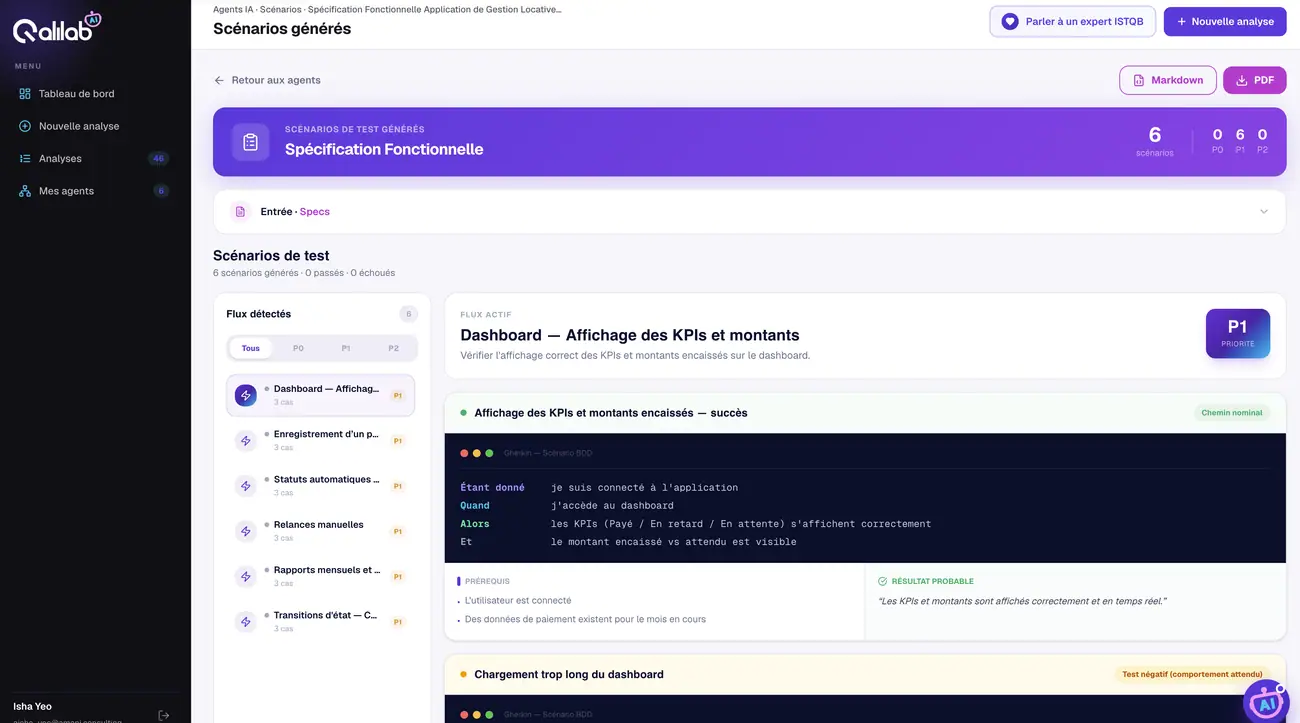This screenshot has height=723, width=1300.
Task: Select the Tous filter tab
Action: 251,348
